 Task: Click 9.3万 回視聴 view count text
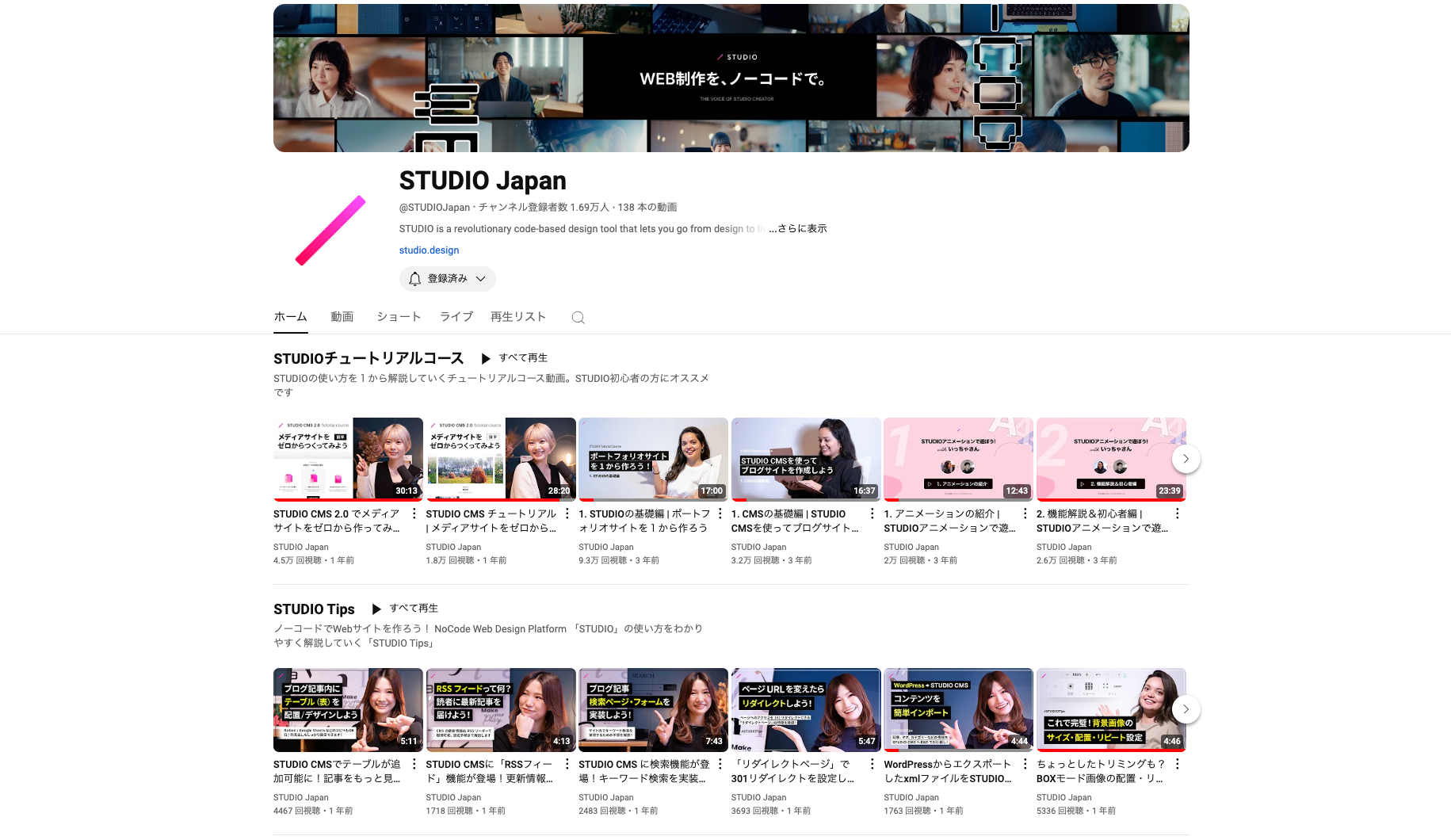point(602,561)
